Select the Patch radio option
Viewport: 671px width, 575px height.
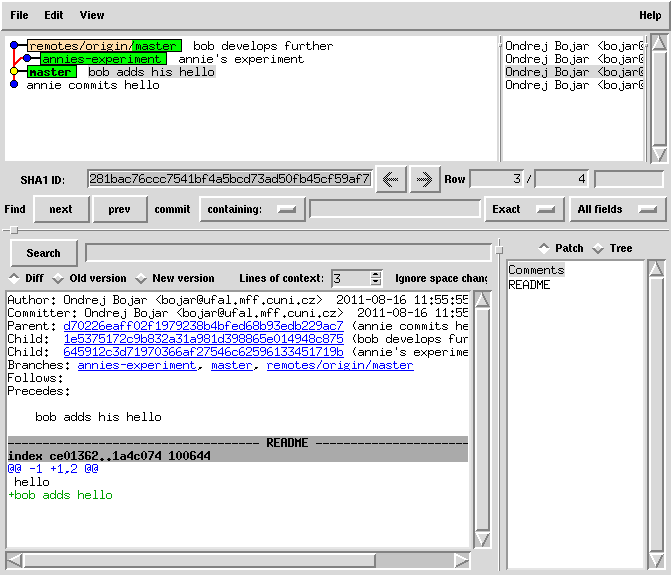coord(543,248)
